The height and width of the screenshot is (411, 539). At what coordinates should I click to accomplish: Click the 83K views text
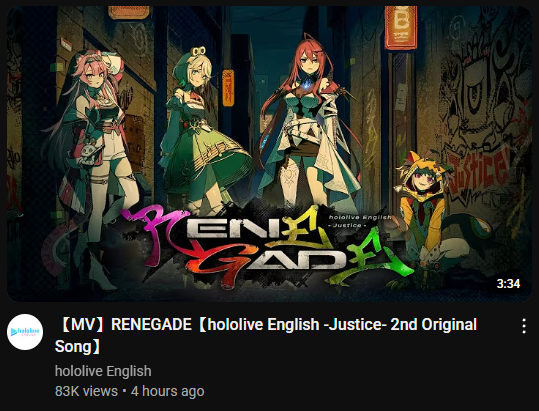click(x=86, y=391)
